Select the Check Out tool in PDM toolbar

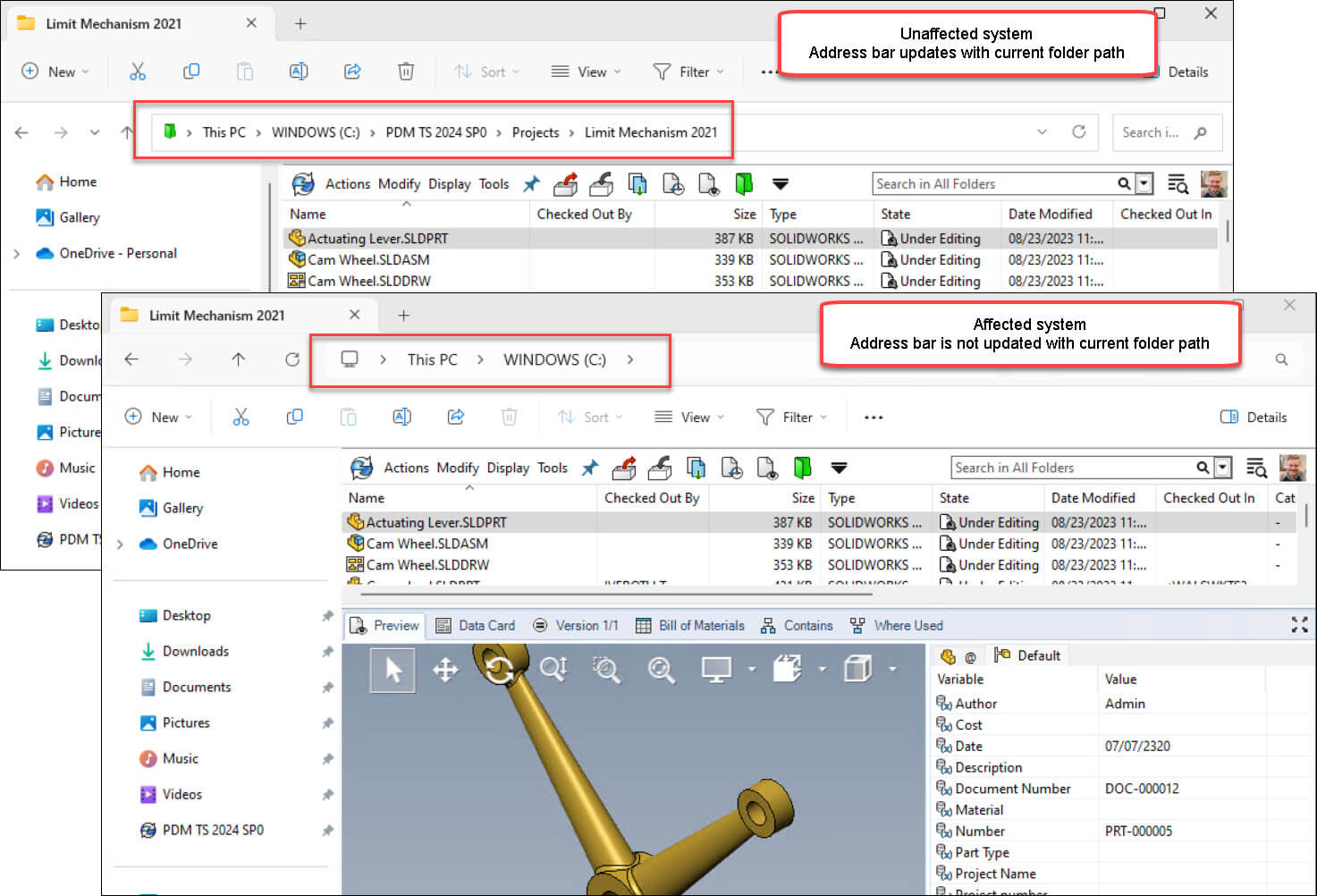click(623, 468)
